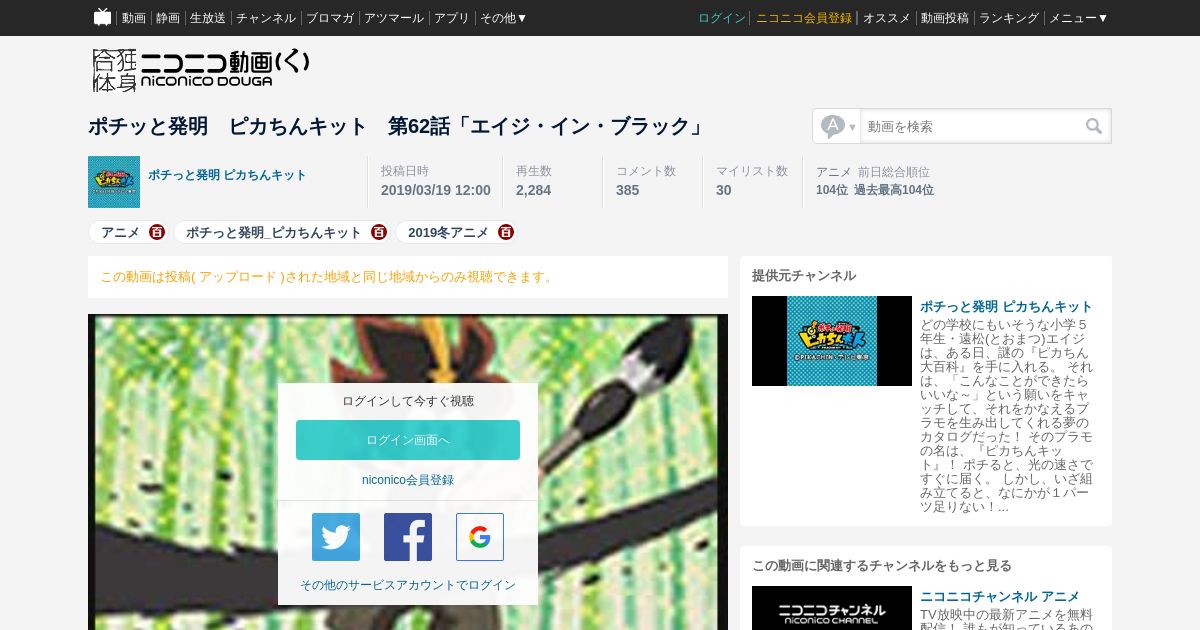Click the region restriction notice text
This screenshot has width=1200, height=630.
pos(328,277)
